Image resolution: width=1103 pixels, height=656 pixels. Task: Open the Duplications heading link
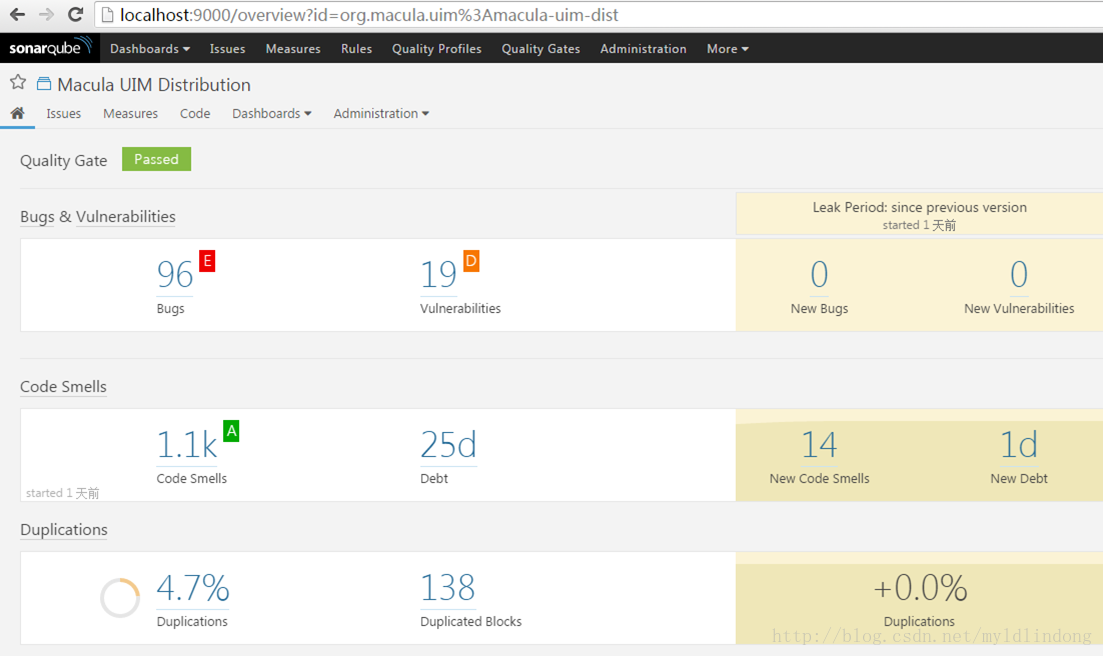pyautogui.click(x=64, y=529)
